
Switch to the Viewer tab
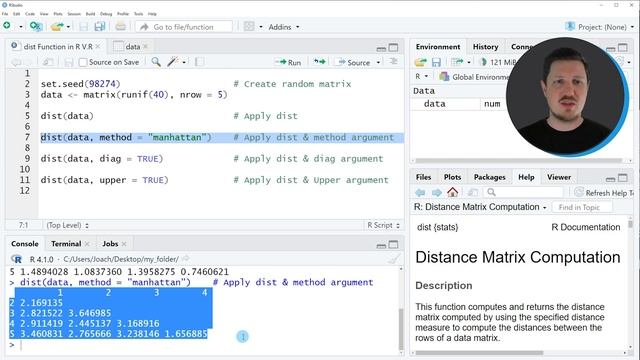point(559,177)
